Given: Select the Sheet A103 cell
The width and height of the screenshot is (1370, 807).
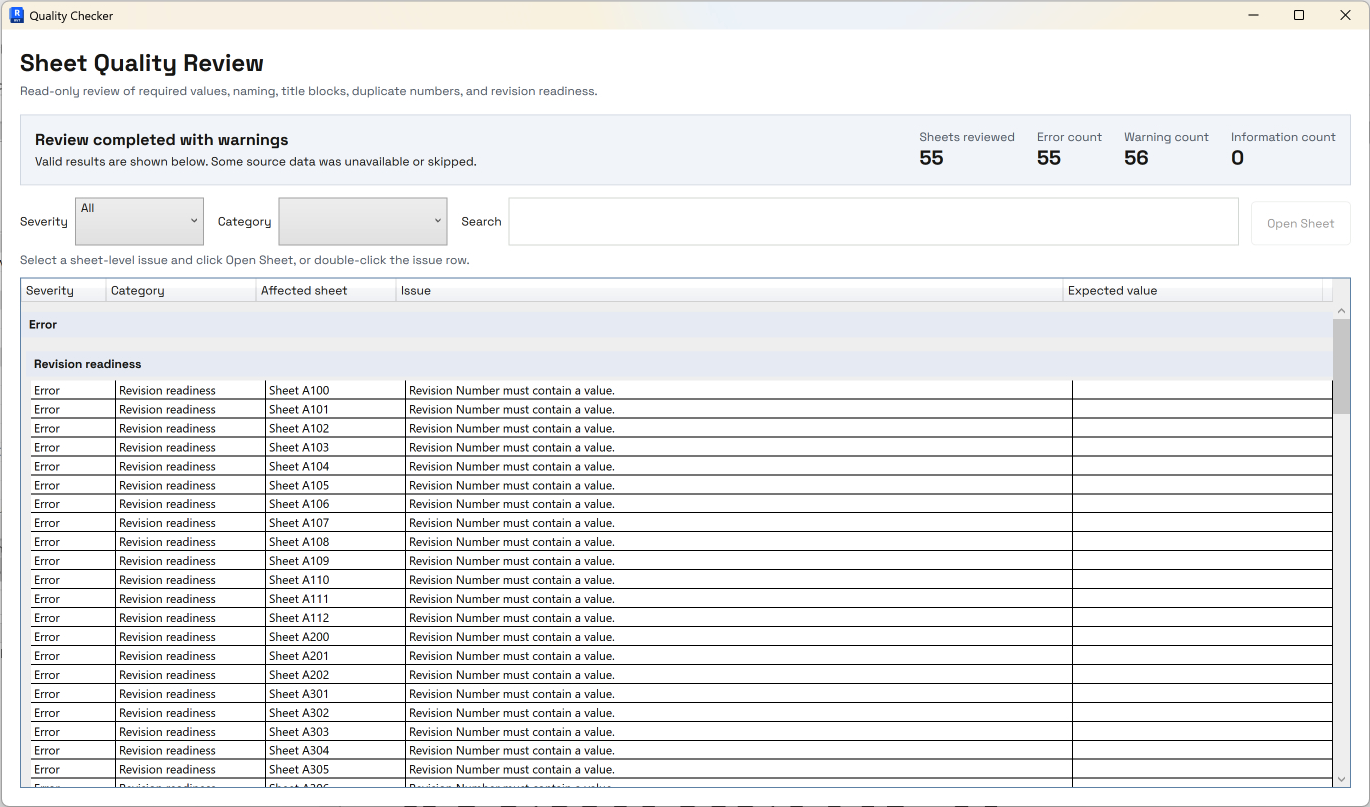Looking at the screenshot, I should [x=335, y=447].
